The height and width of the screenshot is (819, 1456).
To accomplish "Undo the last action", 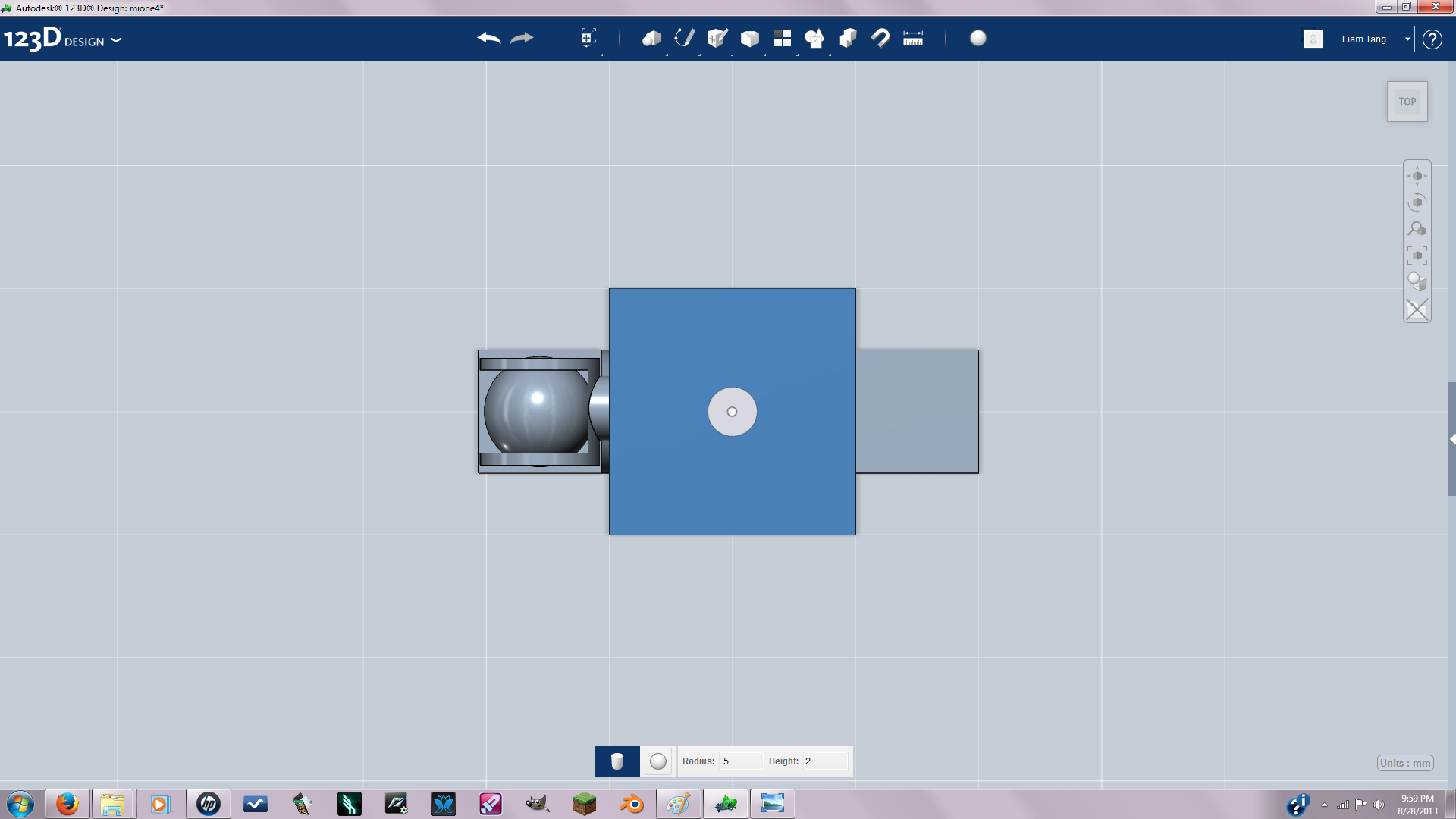I will pyautogui.click(x=489, y=38).
